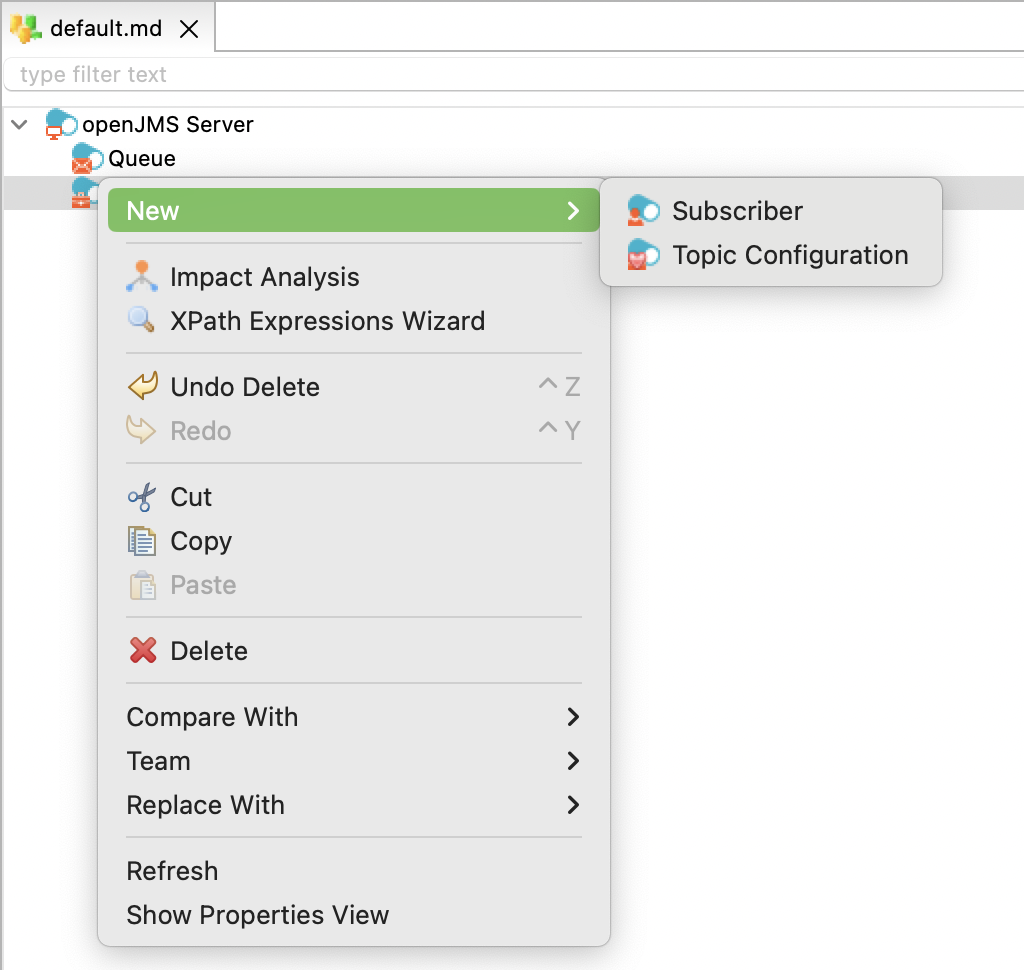Switch to the default.md editor tab
Viewport: 1024px width, 970px height.
(x=105, y=29)
